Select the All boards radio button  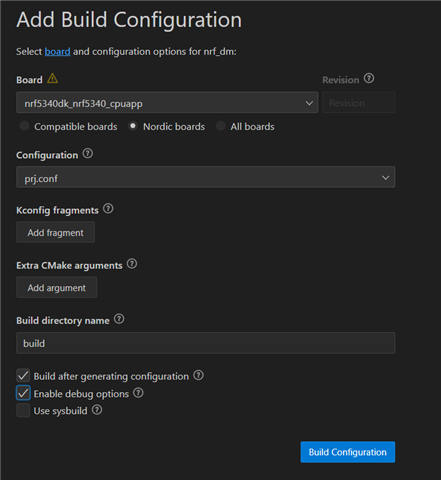click(221, 126)
